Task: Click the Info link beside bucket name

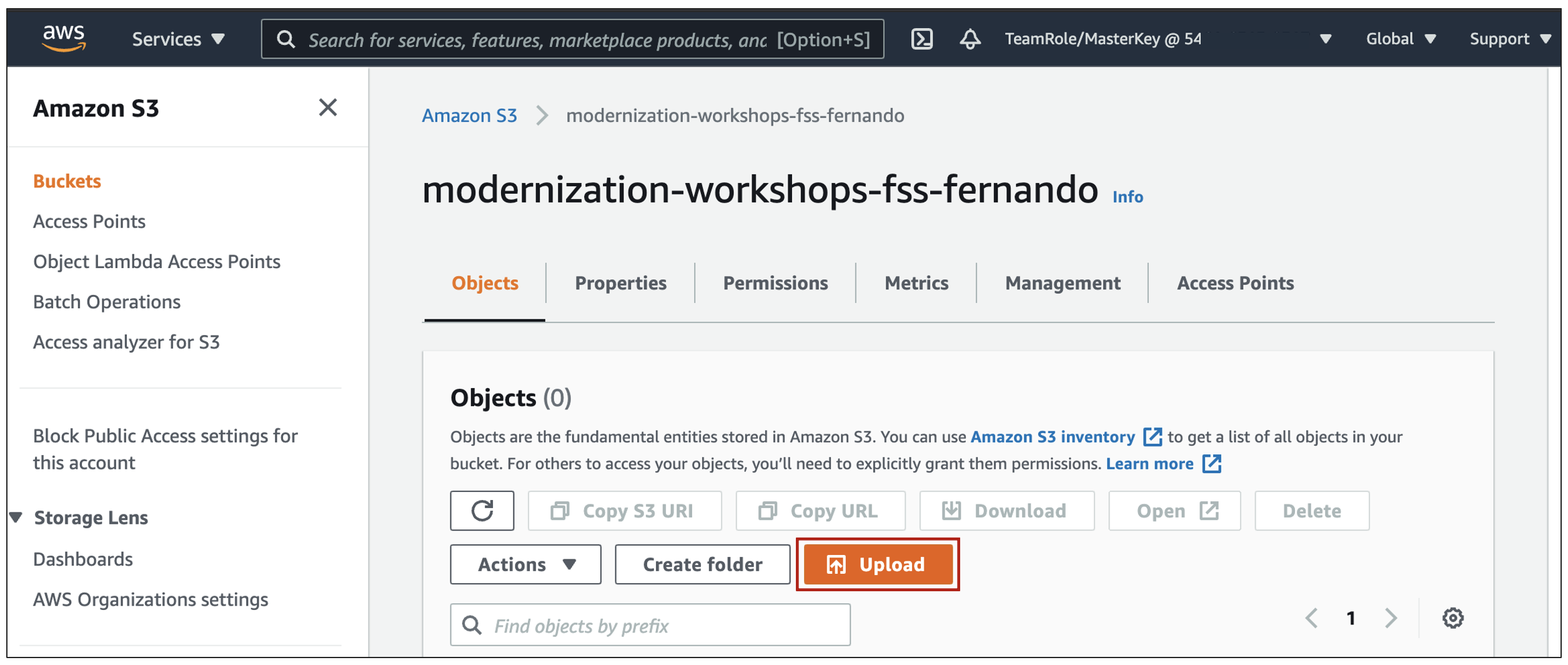Action: click(x=1128, y=197)
